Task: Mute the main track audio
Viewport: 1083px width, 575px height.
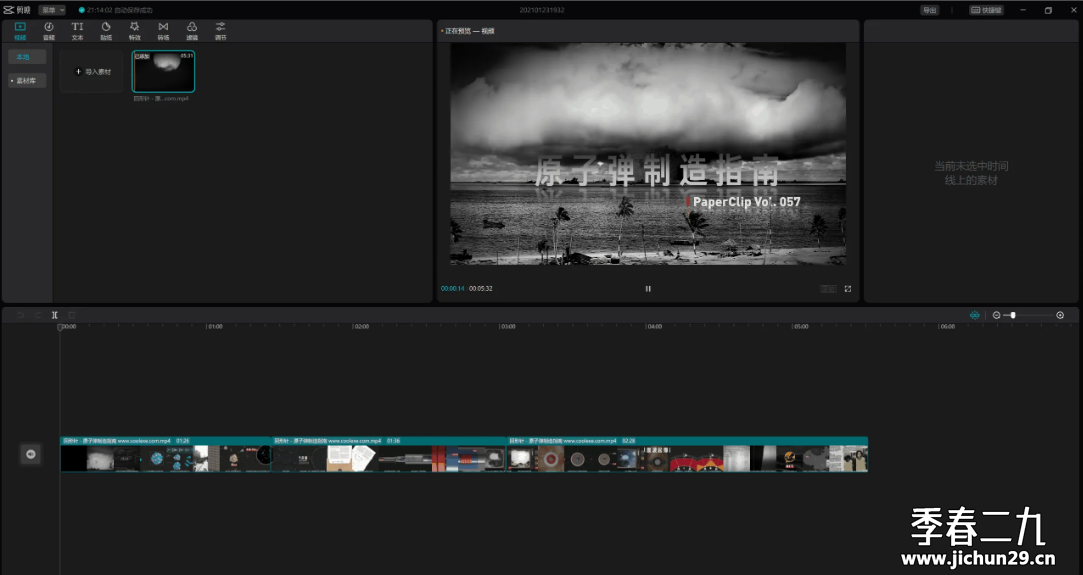Action: [30, 454]
